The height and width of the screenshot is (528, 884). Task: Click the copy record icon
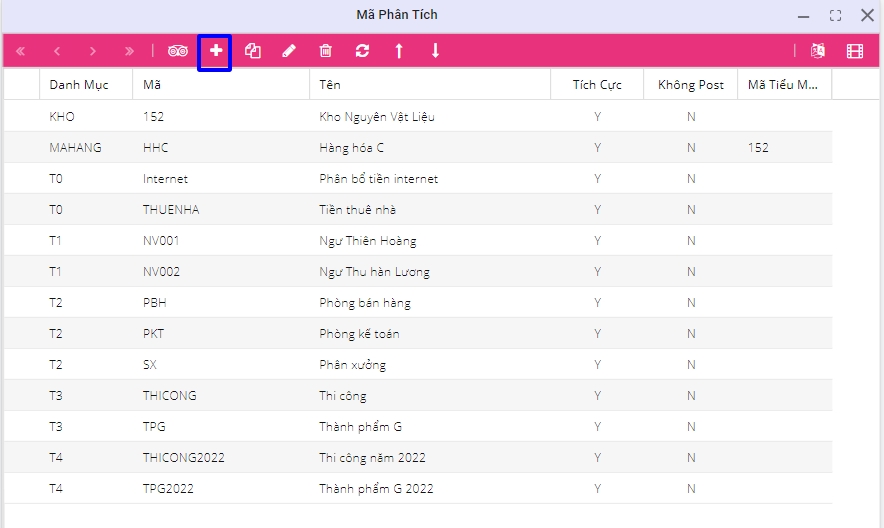(x=253, y=51)
